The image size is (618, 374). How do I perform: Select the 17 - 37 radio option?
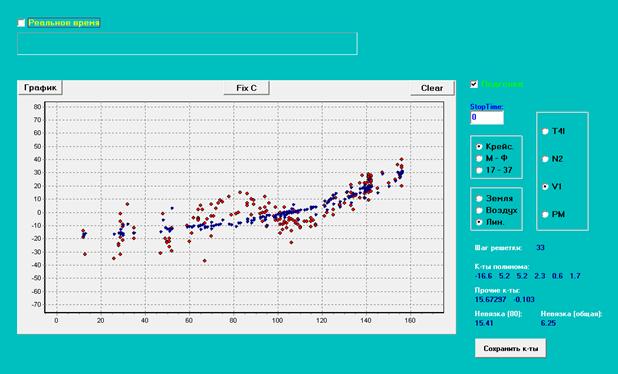(479, 170)
